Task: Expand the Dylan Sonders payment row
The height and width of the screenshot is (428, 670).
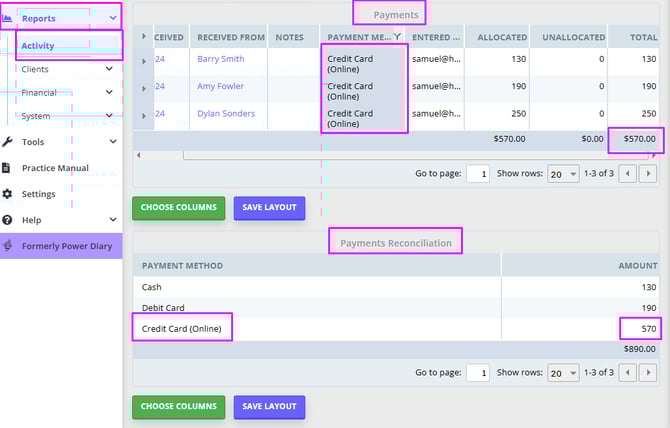Action: click(x=143, y=115)
